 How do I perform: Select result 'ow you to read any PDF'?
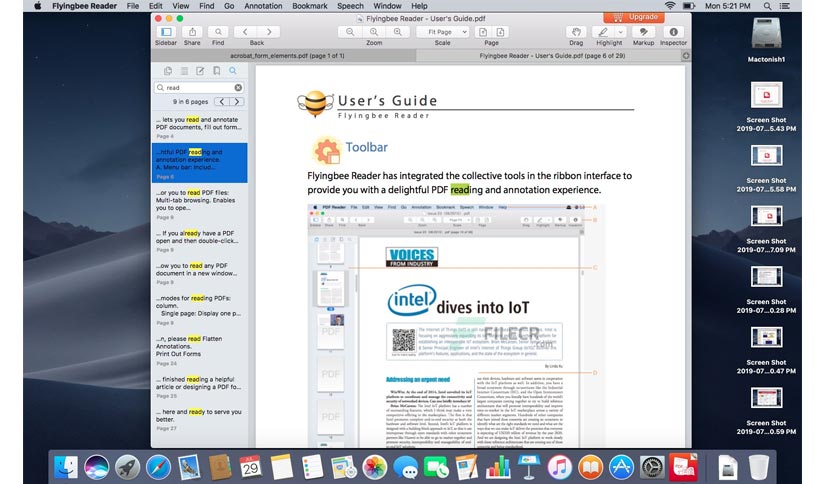199,273
